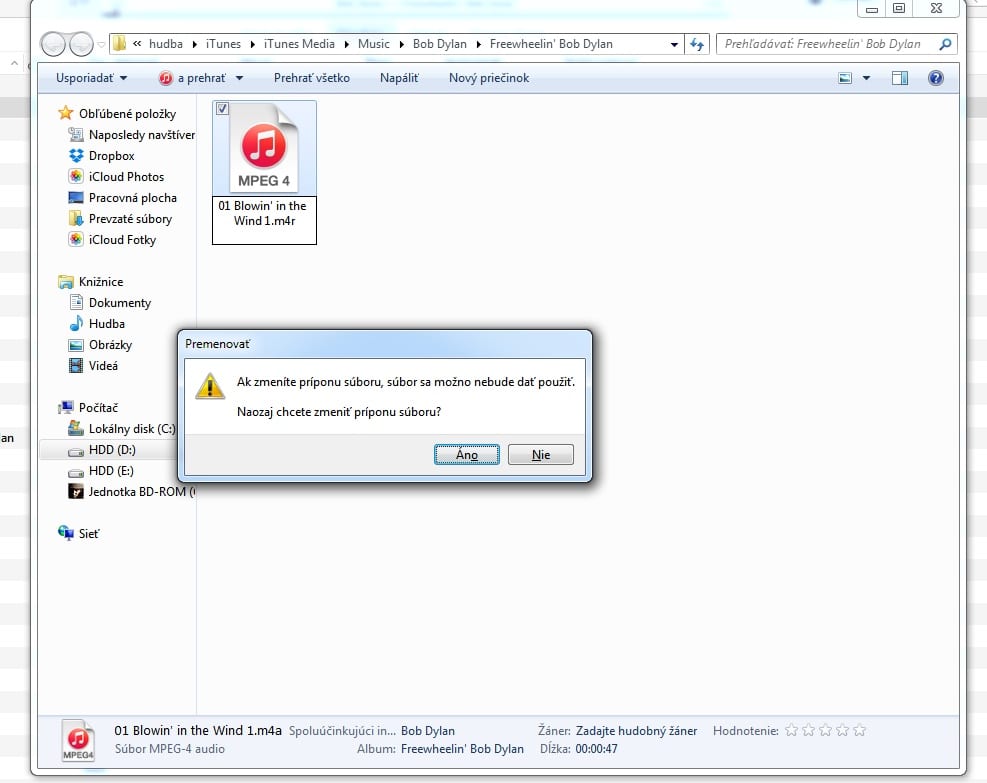Open iCloud Fotky in the sidebar
This screenshot has width=987, height=783.
pos(122,240)
